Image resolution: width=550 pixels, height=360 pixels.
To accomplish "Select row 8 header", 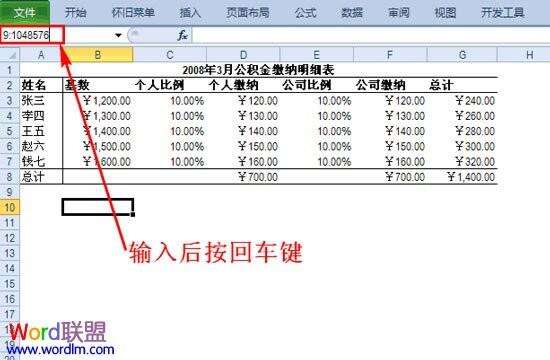I will [10, 176].
